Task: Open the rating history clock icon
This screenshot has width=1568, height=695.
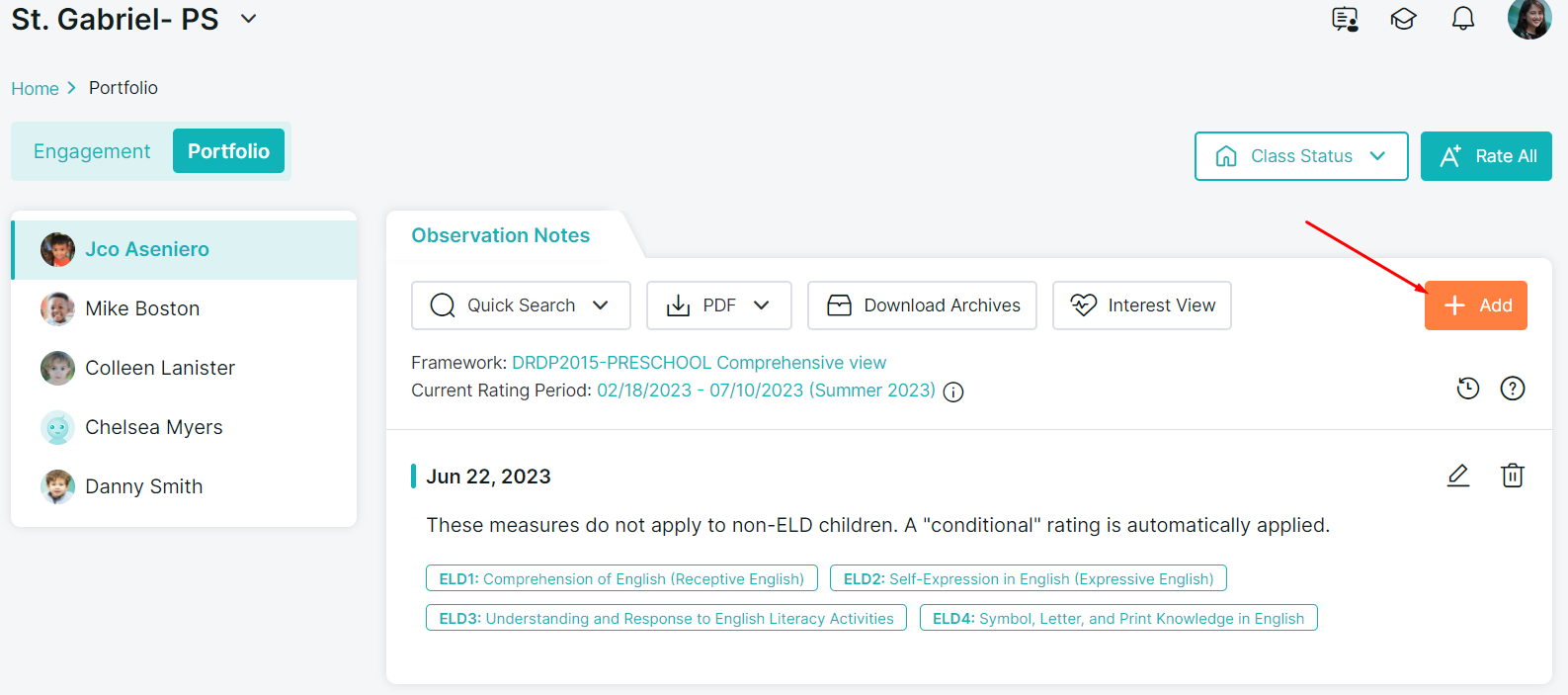Action: click(1468, 389)
